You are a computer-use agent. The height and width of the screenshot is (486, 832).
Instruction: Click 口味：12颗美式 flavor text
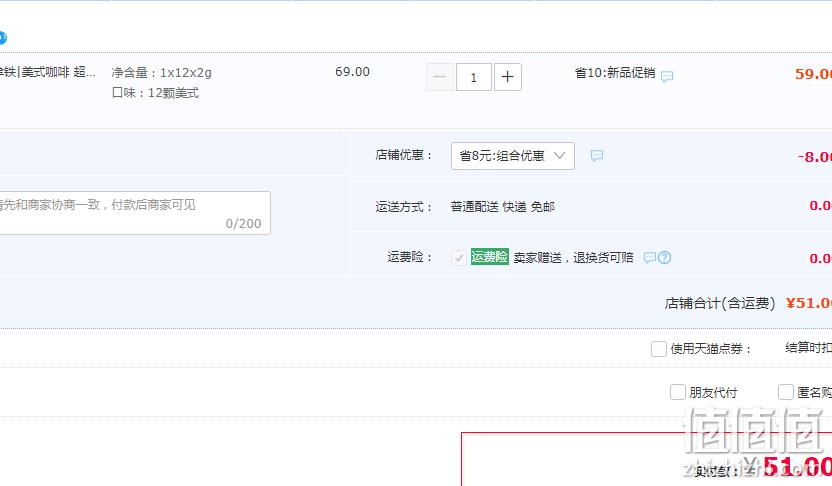tap(155, 93)
